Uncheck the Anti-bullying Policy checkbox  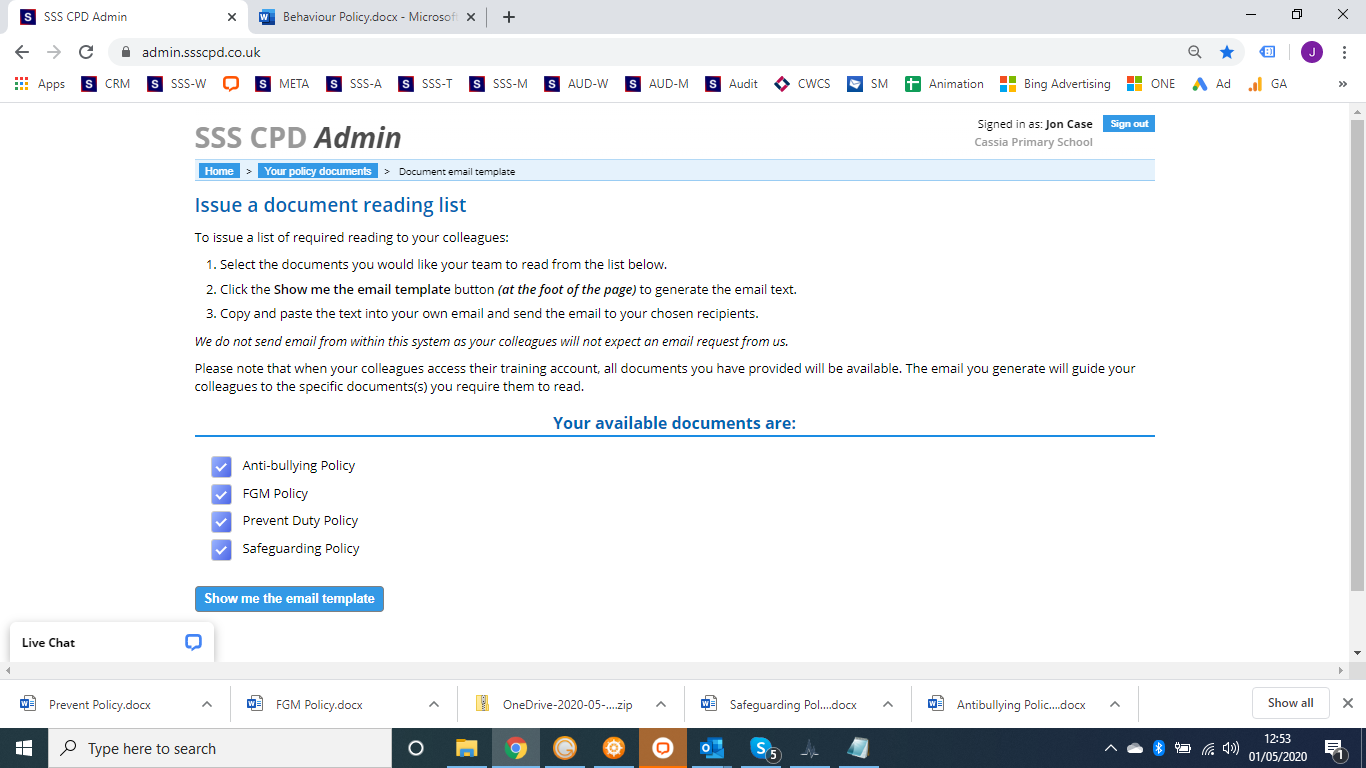tap(221, 466)
